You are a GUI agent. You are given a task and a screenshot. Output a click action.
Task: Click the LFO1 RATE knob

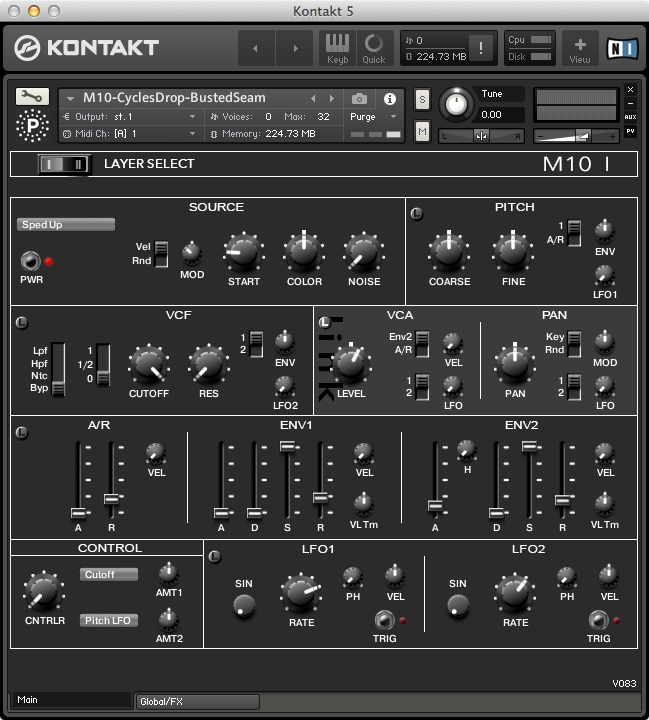(x=301, y=594)
